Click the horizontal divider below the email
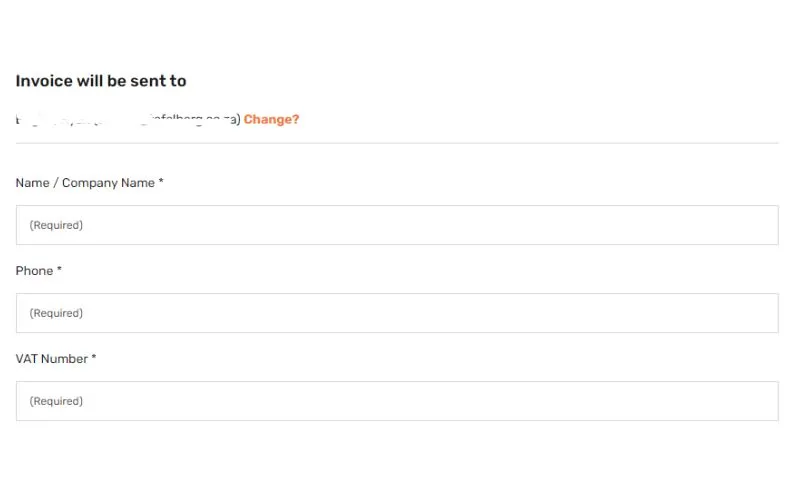The width and height of the screenshot is (800, 500). coord(397,143)
